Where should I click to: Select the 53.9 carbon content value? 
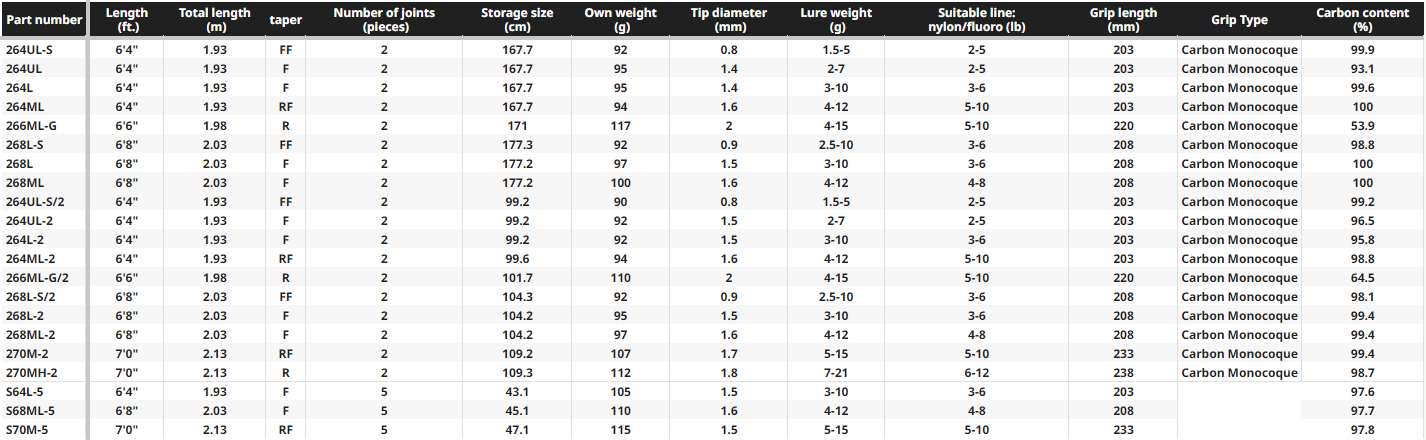coord(1362,126)
